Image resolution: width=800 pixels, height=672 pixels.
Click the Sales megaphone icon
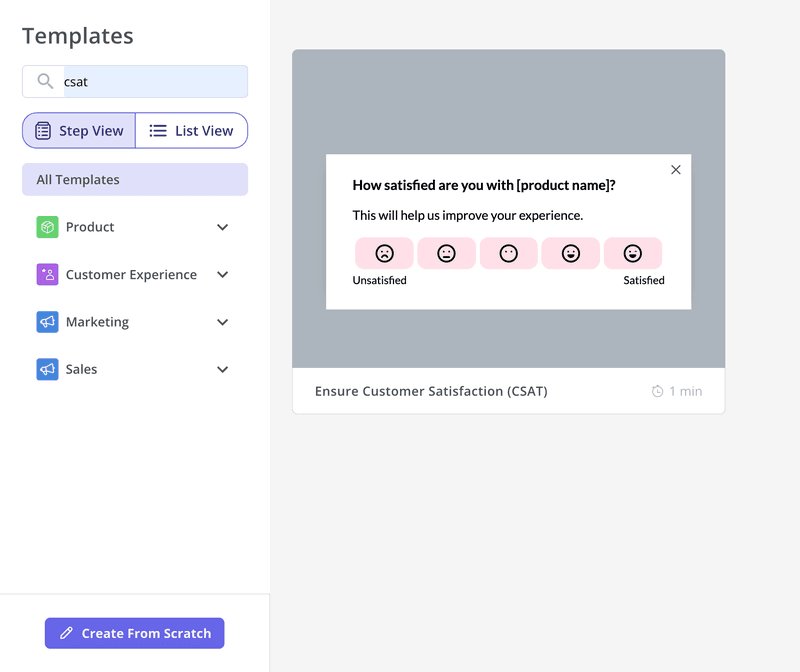pos(47,369)
